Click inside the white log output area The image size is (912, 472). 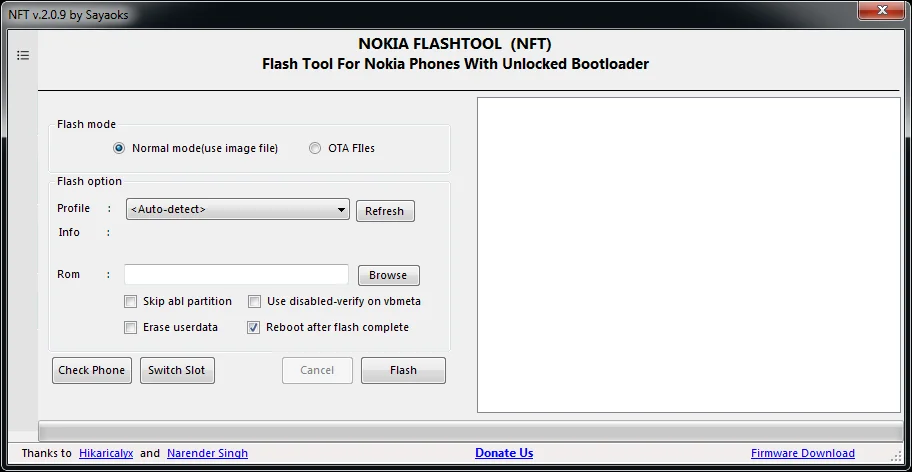tap(689, 255)
